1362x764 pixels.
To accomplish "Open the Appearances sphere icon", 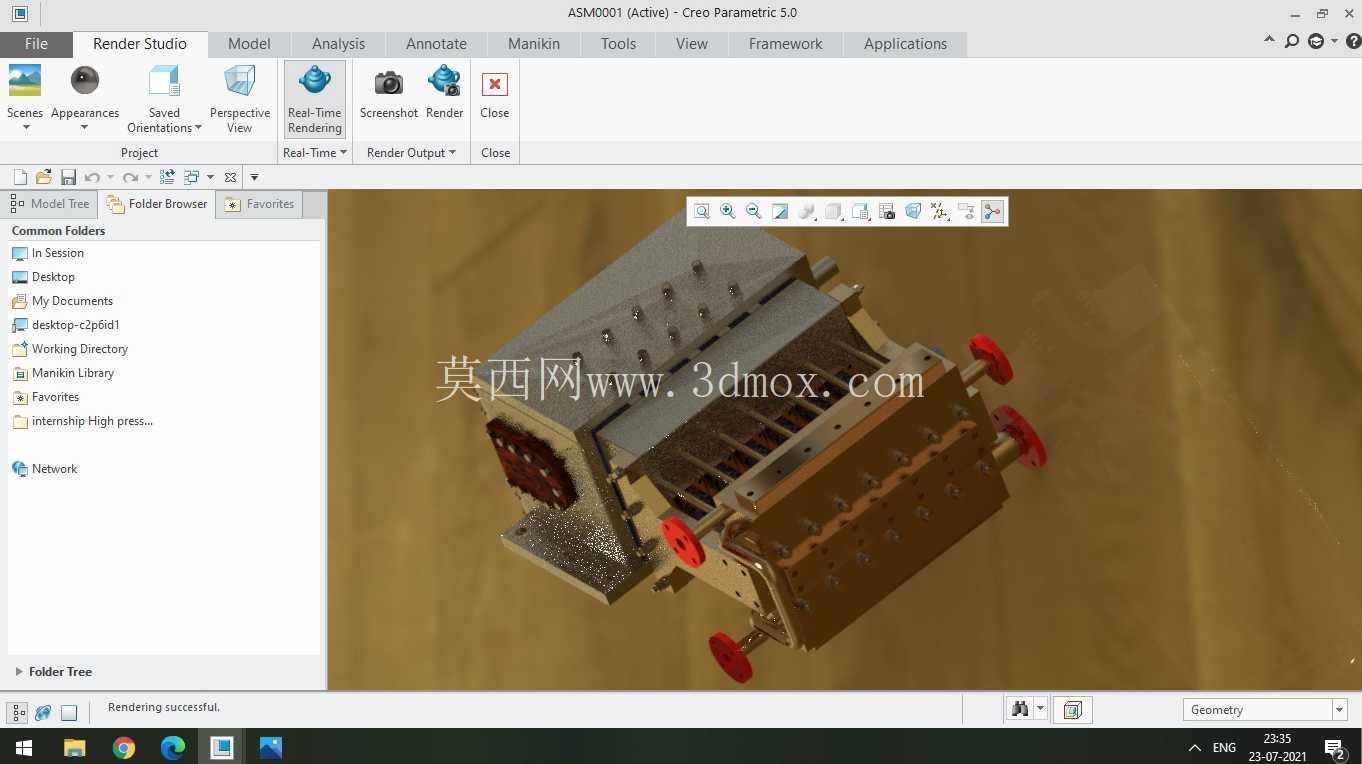I will (x=85, y=81).
